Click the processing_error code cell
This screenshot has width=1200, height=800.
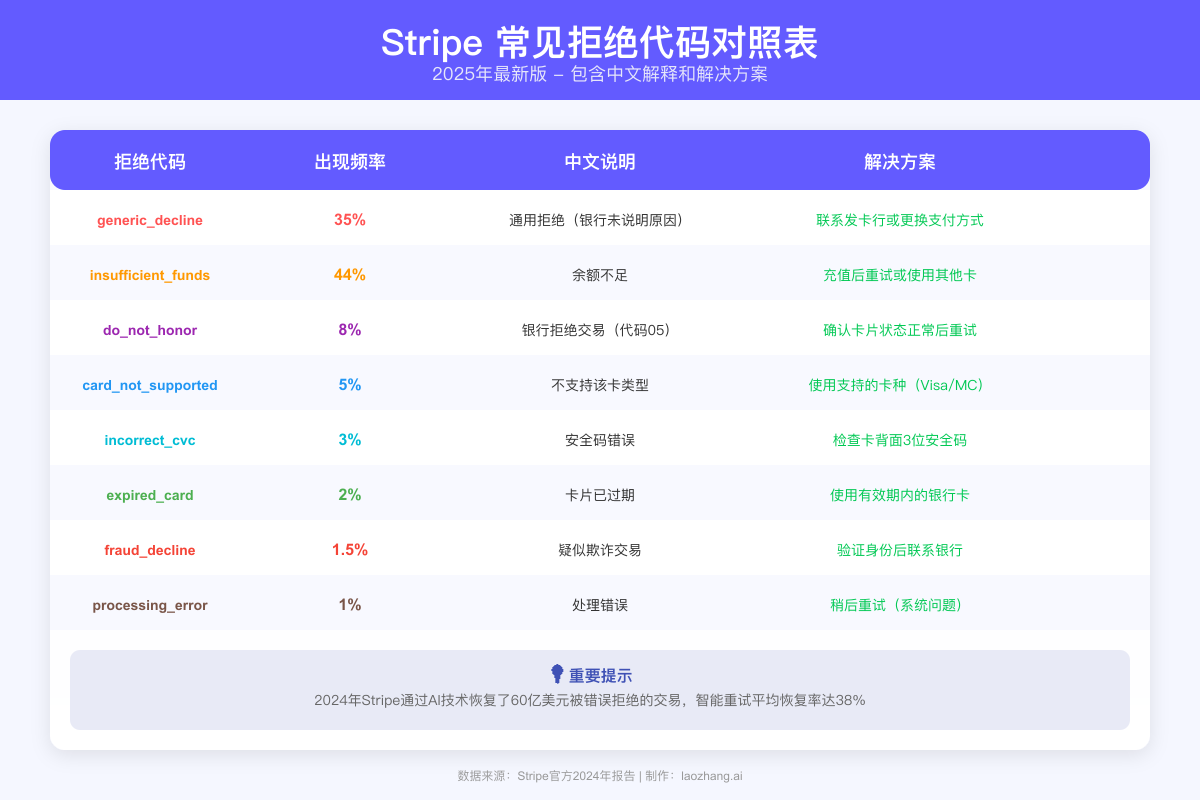coord(150,605)
